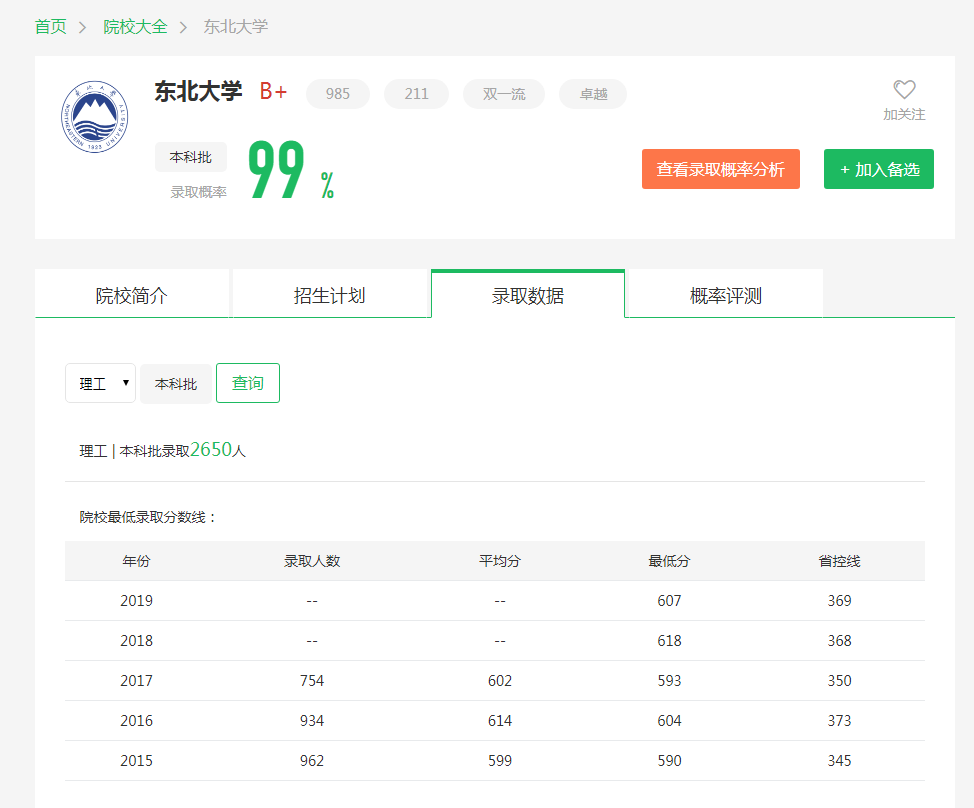Open the 理工 subject dropdown
The height and width of the screenshot is (808, 974).
pos(100,383)
